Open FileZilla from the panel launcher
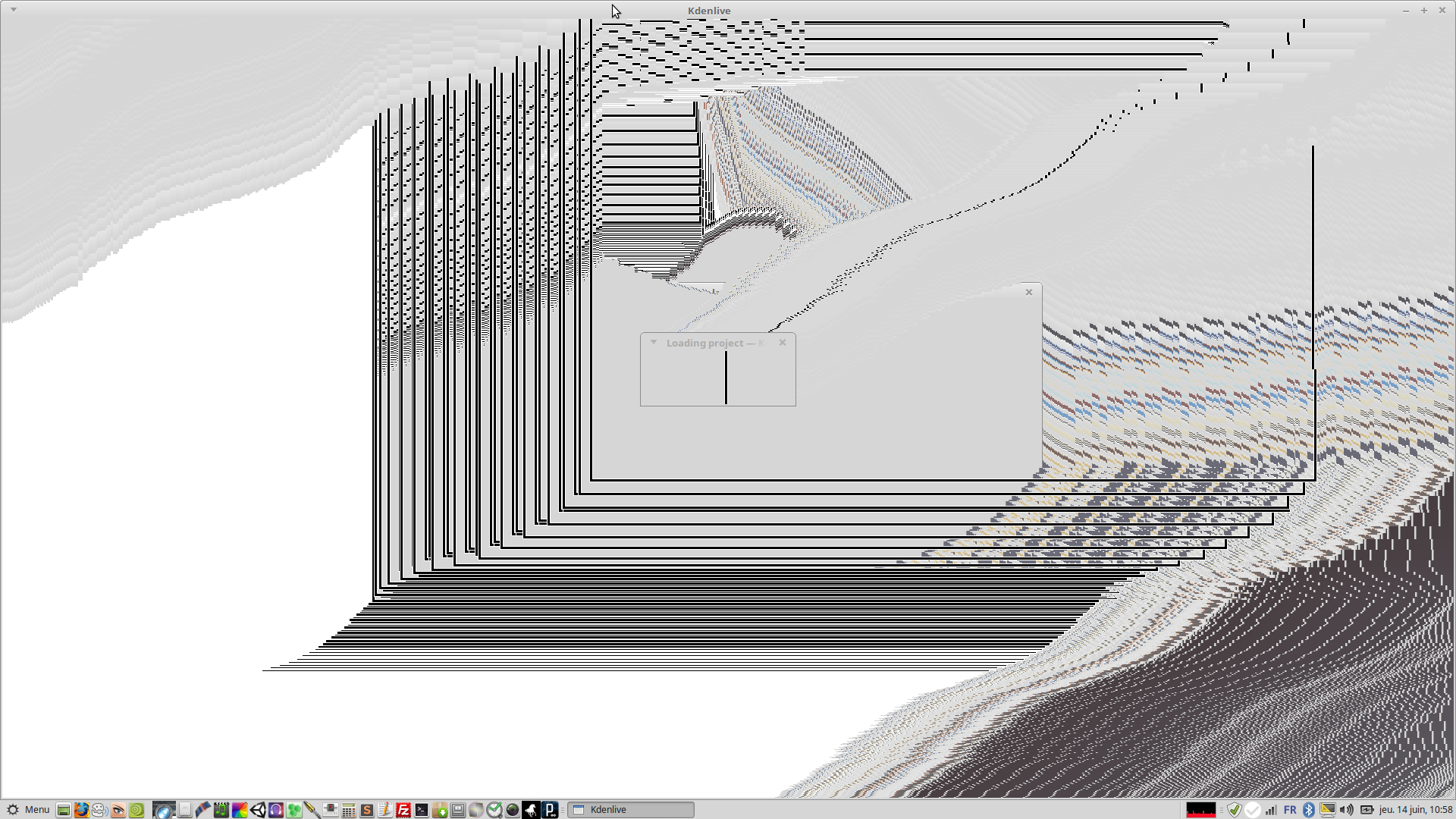Viewport: 1456px width, 819px height. (403, 810)
